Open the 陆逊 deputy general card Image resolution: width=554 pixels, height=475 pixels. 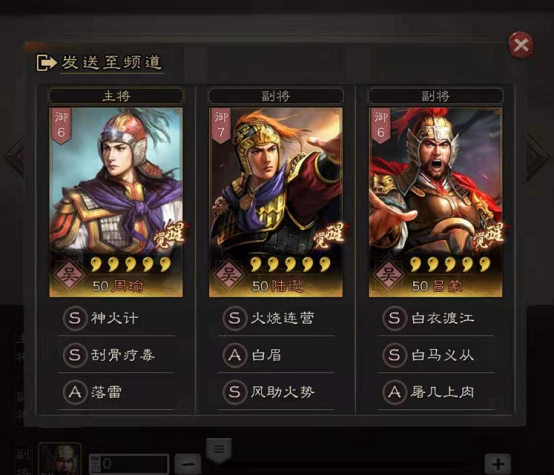point(276,202)
